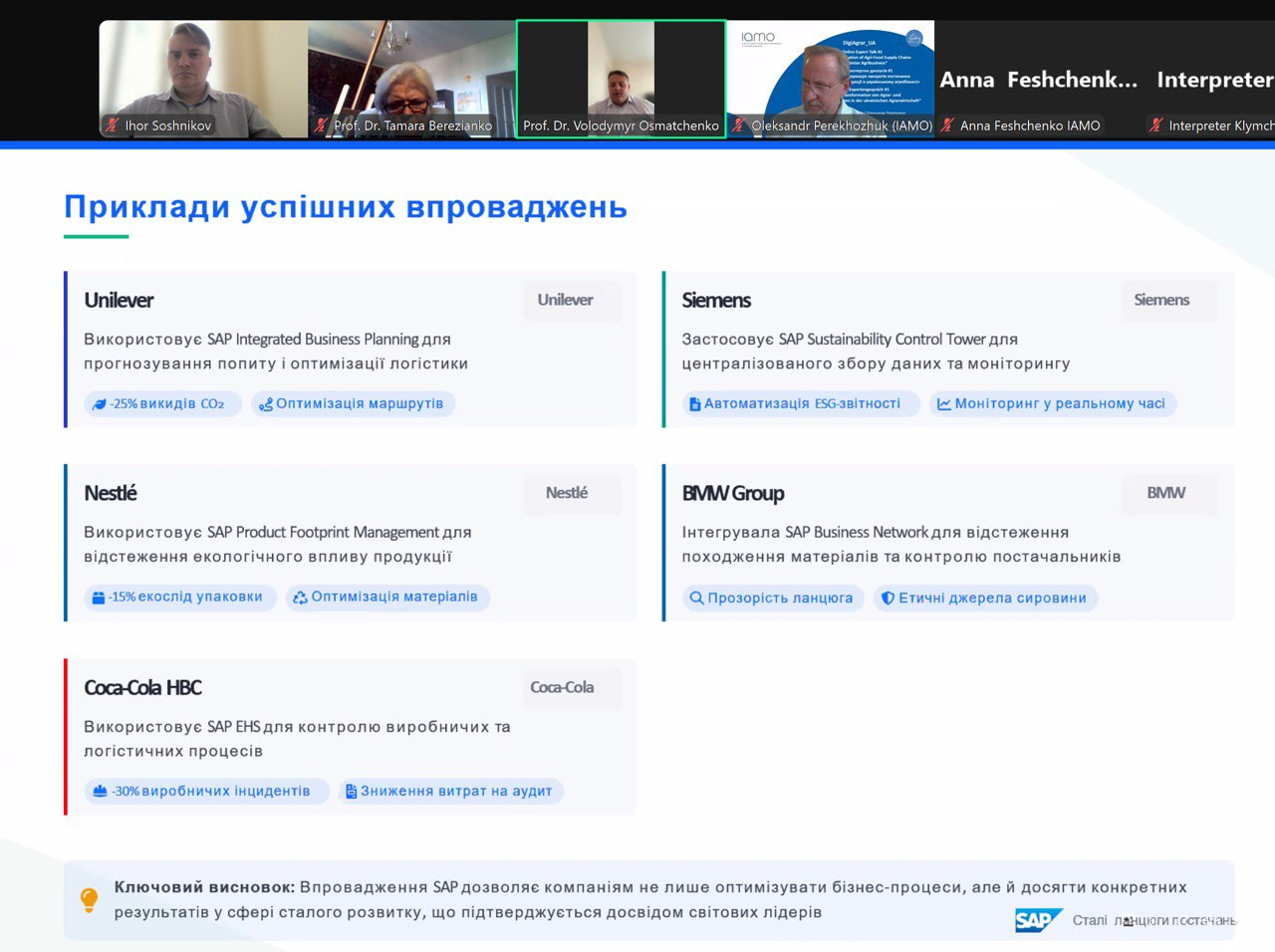Select Ihor Soshnikov's video thumbnail
Viewport: 1275px width, 952px height.
[x=203, y=79]
